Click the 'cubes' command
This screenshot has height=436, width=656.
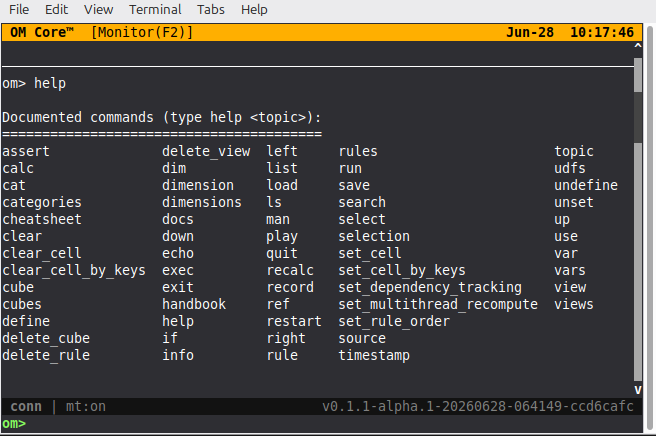point(22,304)
